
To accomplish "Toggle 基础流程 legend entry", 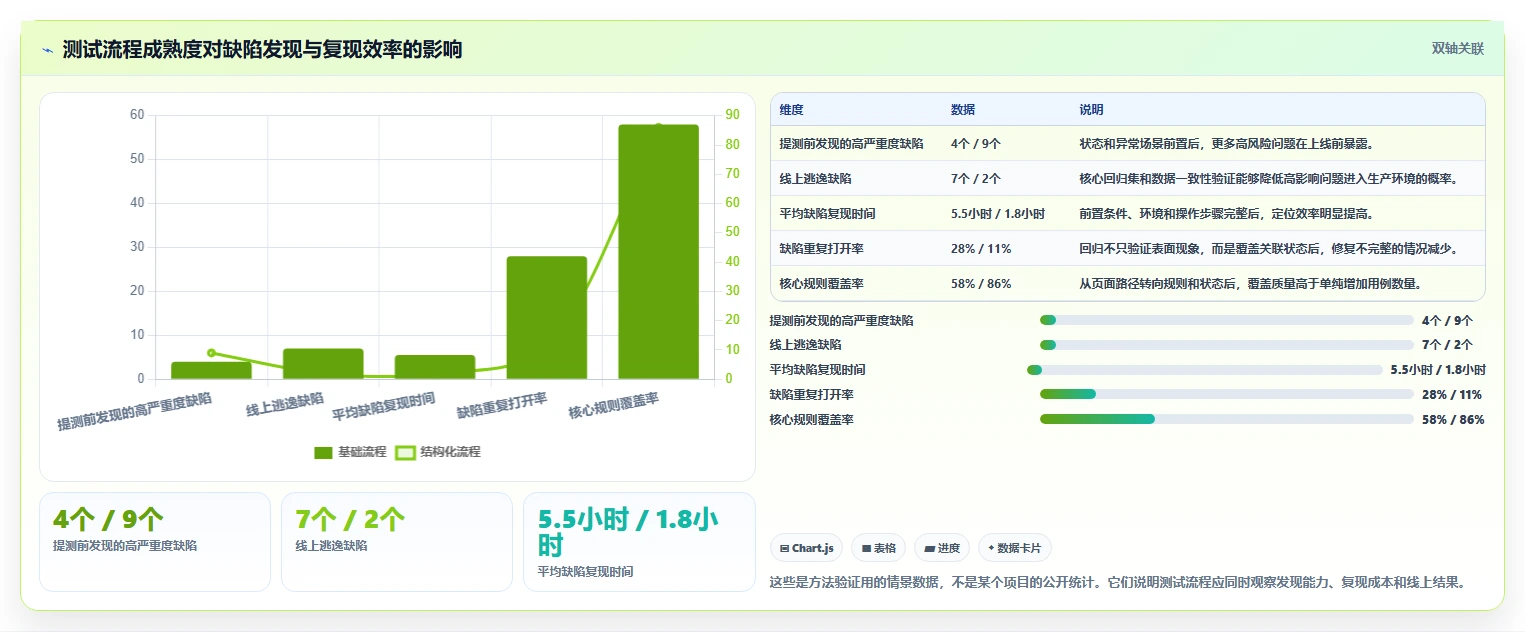I will click(x=350, y=452).
